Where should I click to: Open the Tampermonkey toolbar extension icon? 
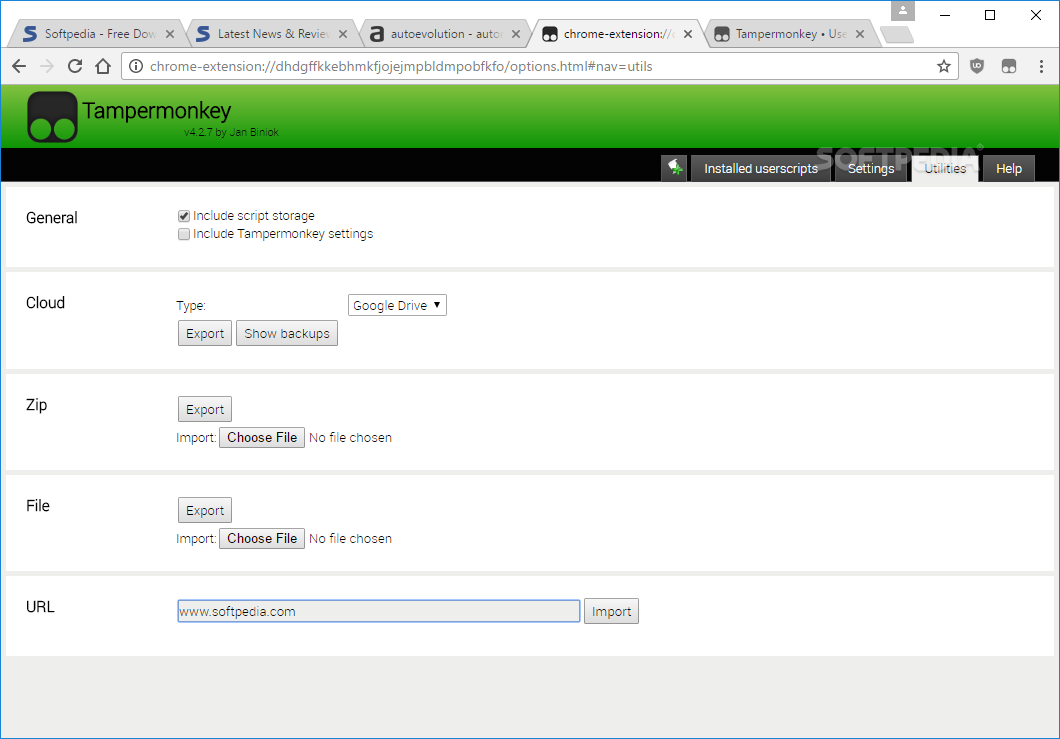tap(1009, 66)
